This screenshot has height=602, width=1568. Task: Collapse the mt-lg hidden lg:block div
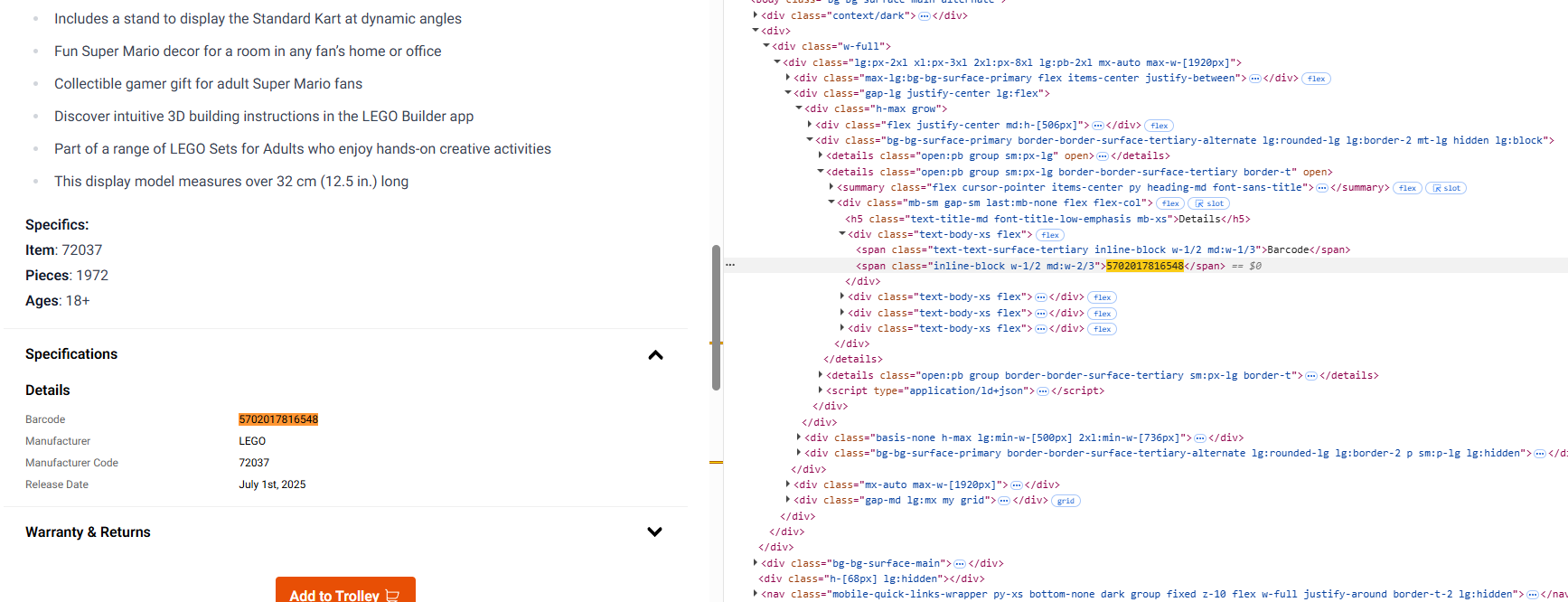coord(810,140)
